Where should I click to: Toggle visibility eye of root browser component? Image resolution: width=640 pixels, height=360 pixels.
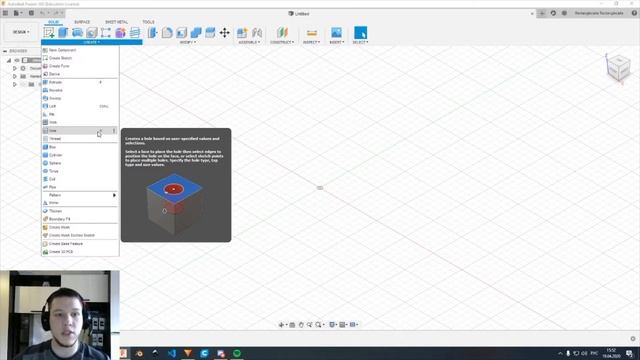17,60
